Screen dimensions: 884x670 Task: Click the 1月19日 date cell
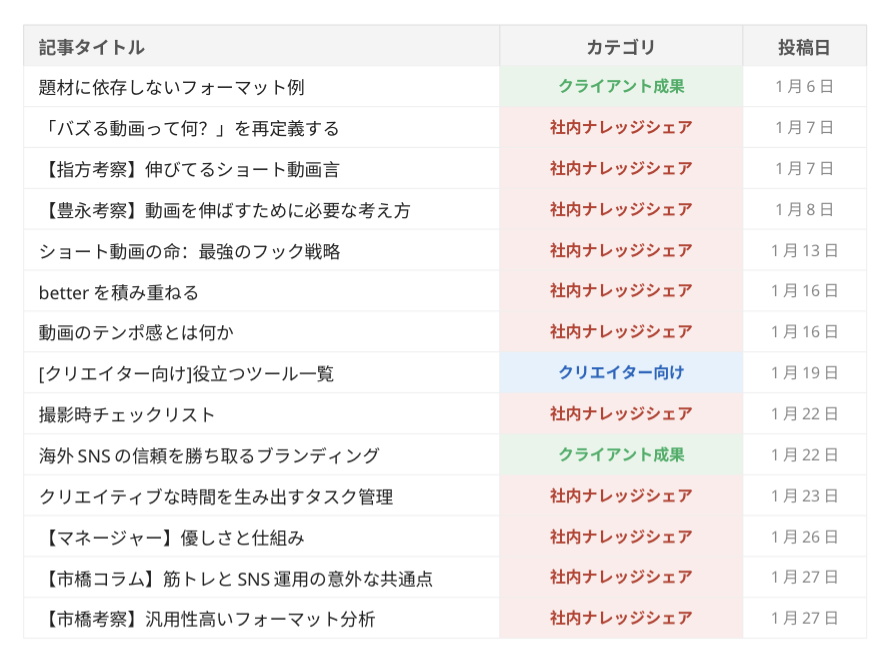click(804, 373)
